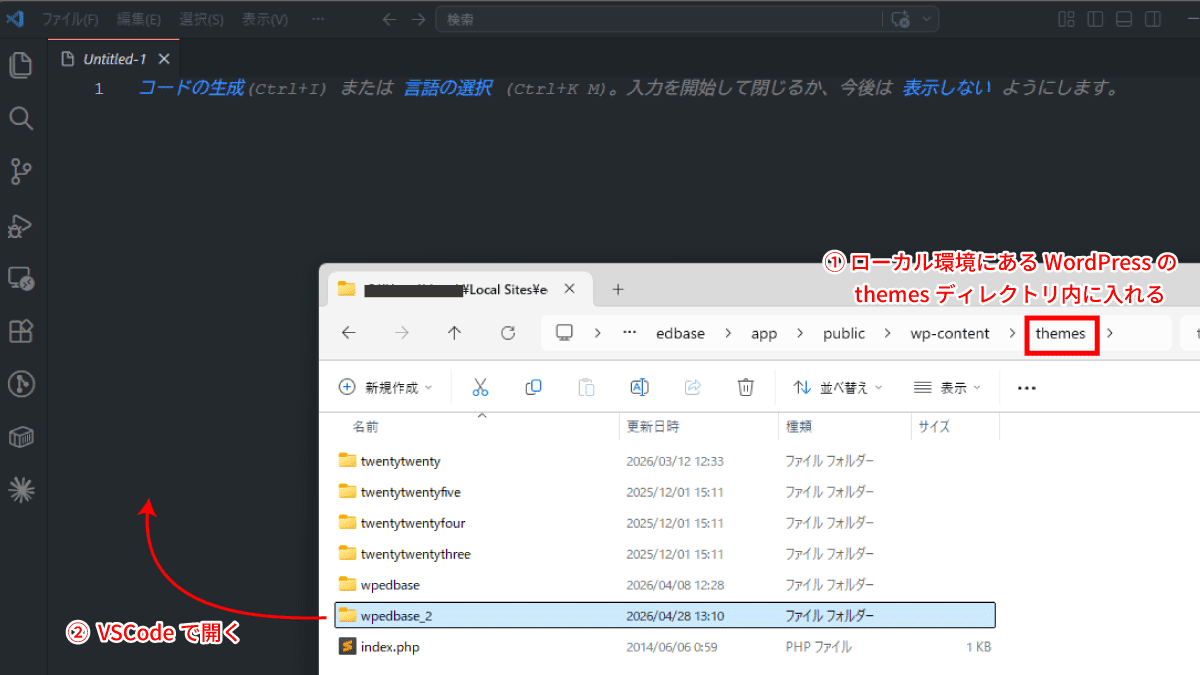The height and width of the screenshot is (675, 1200).
Task: Expand the chevron after the PC icon
Action: click(x=597, y=333)
